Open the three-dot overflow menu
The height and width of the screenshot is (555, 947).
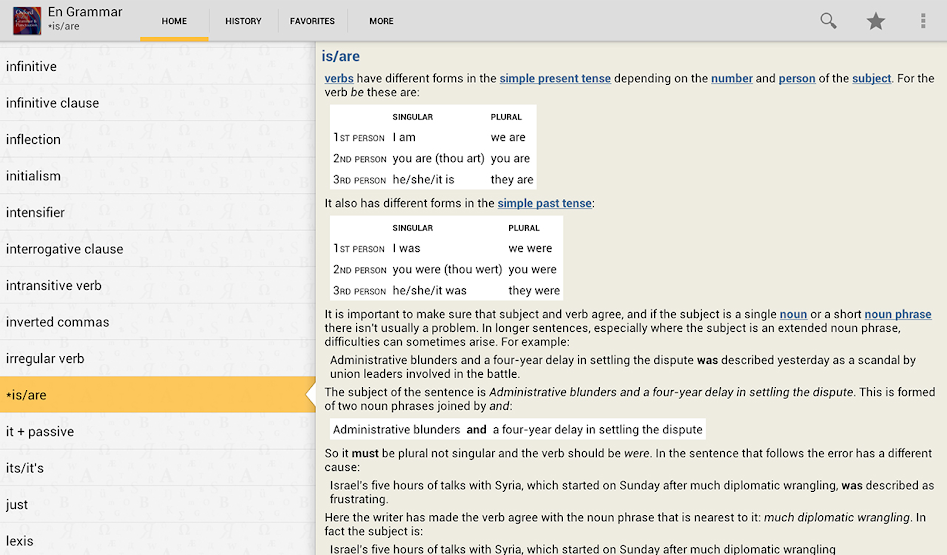[922, 21]
